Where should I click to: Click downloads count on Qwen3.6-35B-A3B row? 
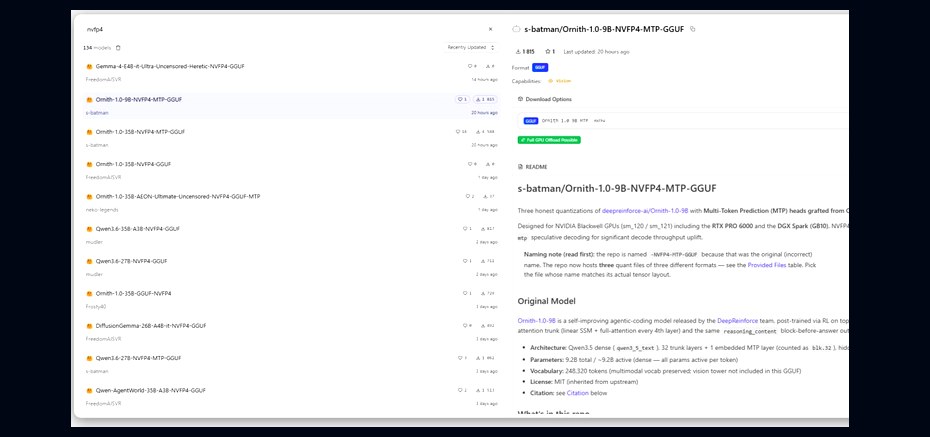[x=489, y=229]
